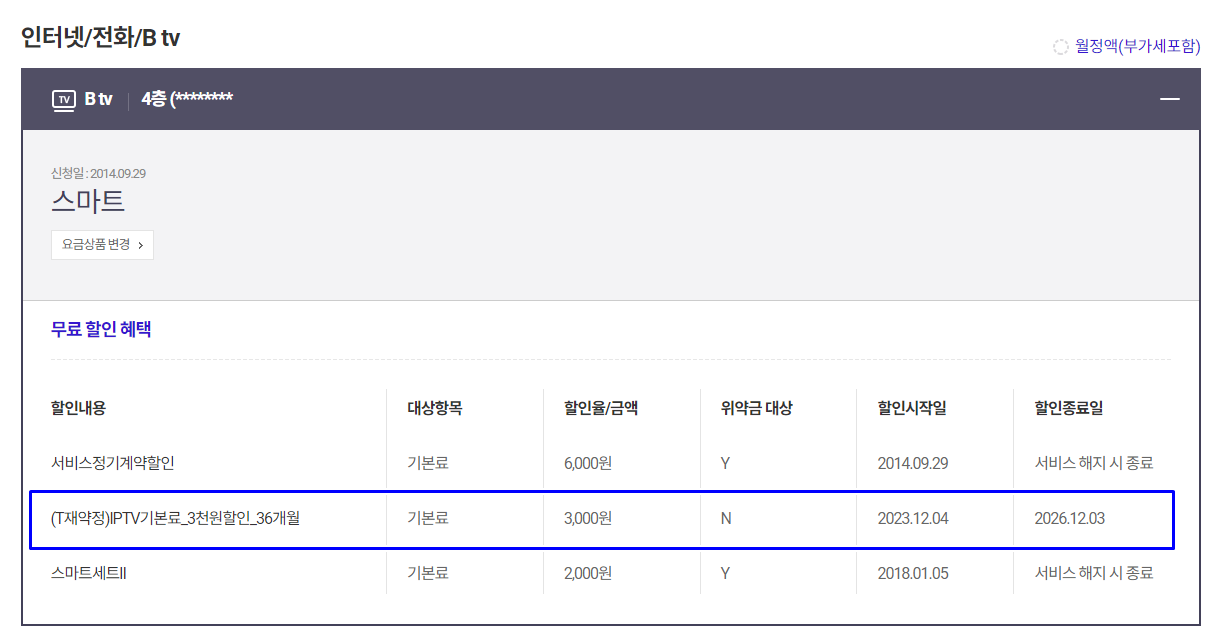Click the dotted circle next to 월정액
Screen dimensions: 1211x635
1060,47
